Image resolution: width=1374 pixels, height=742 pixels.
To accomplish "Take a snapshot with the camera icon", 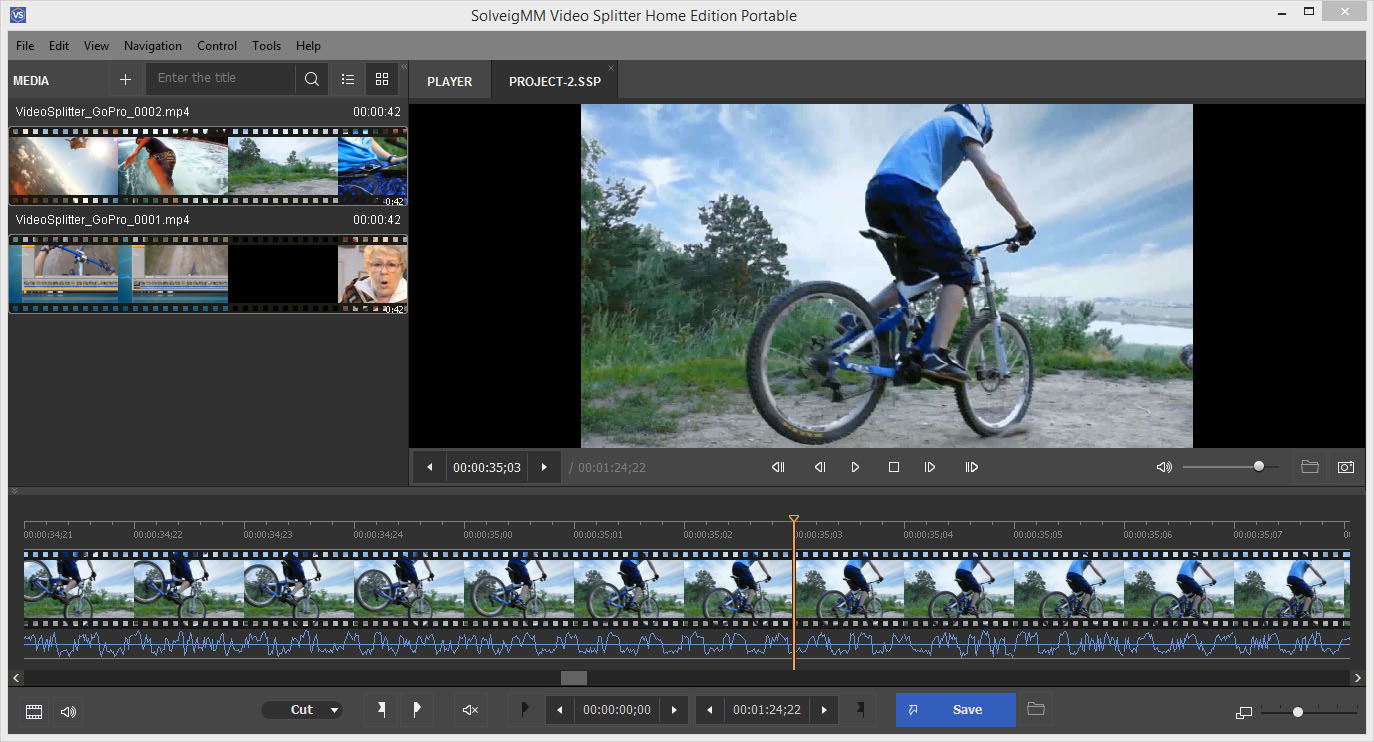I will [1346, 467].
